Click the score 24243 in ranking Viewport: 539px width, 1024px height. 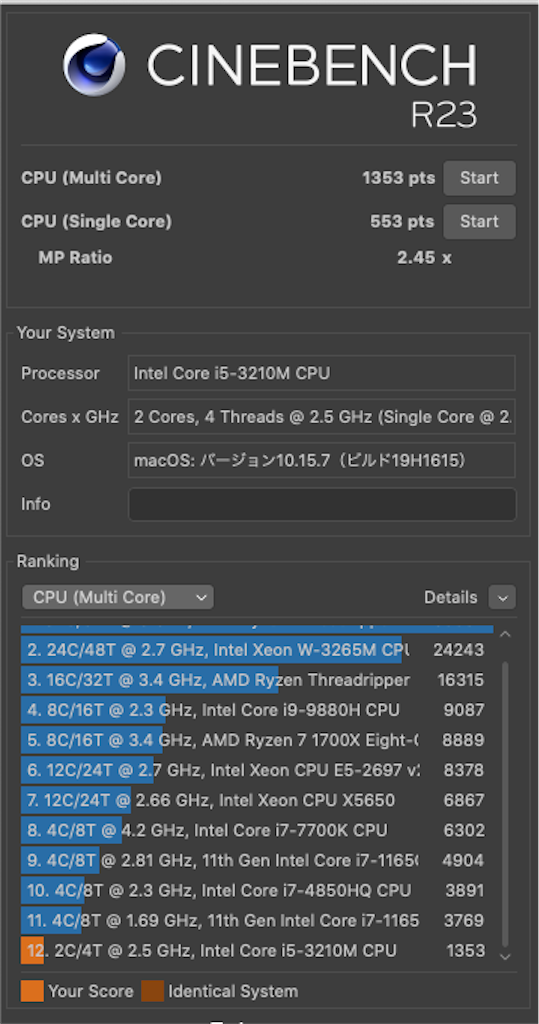click(x=459, y=650)
